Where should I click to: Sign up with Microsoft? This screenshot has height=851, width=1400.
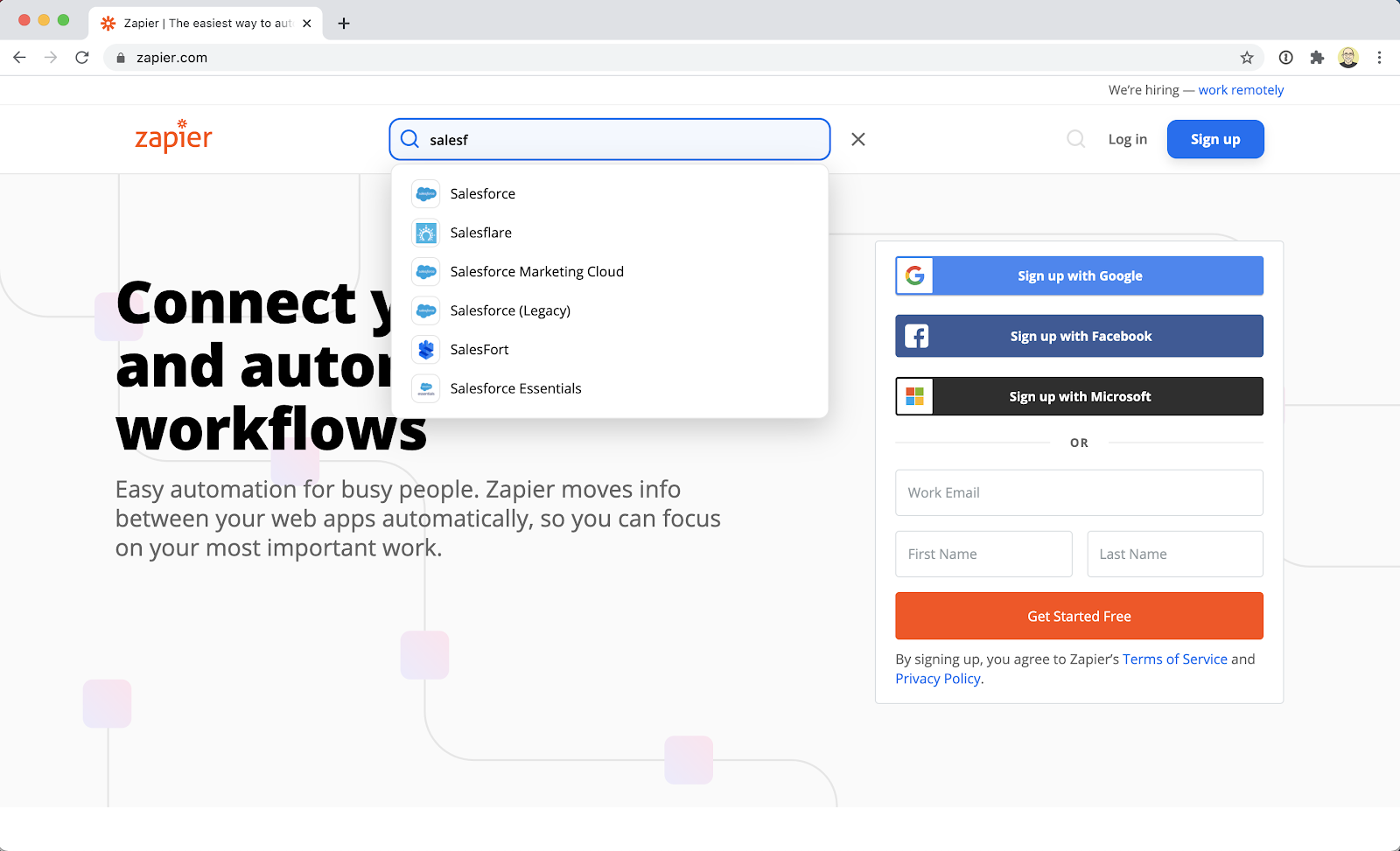click(x=1079, y=396)
